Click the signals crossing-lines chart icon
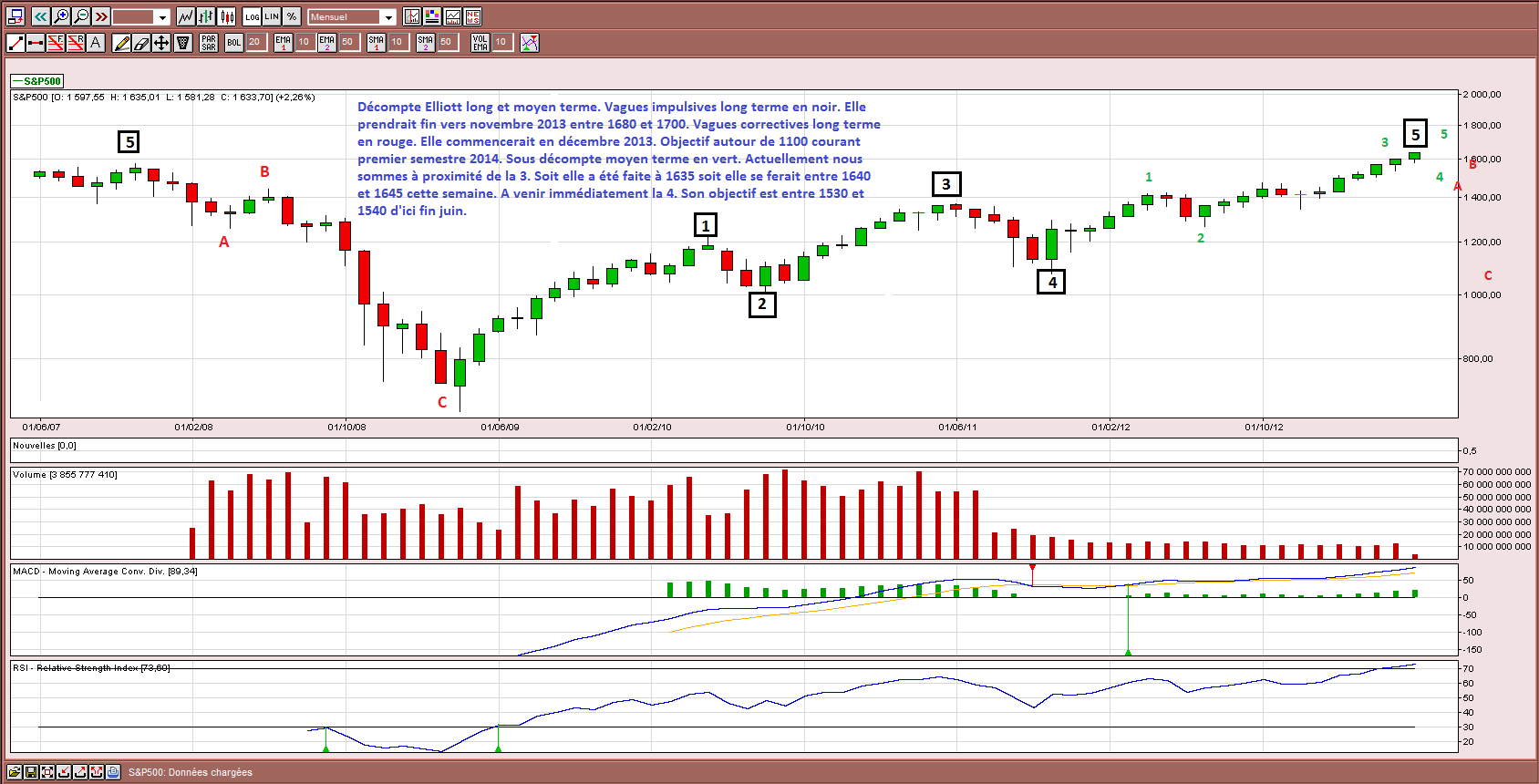 pos(530,42)
